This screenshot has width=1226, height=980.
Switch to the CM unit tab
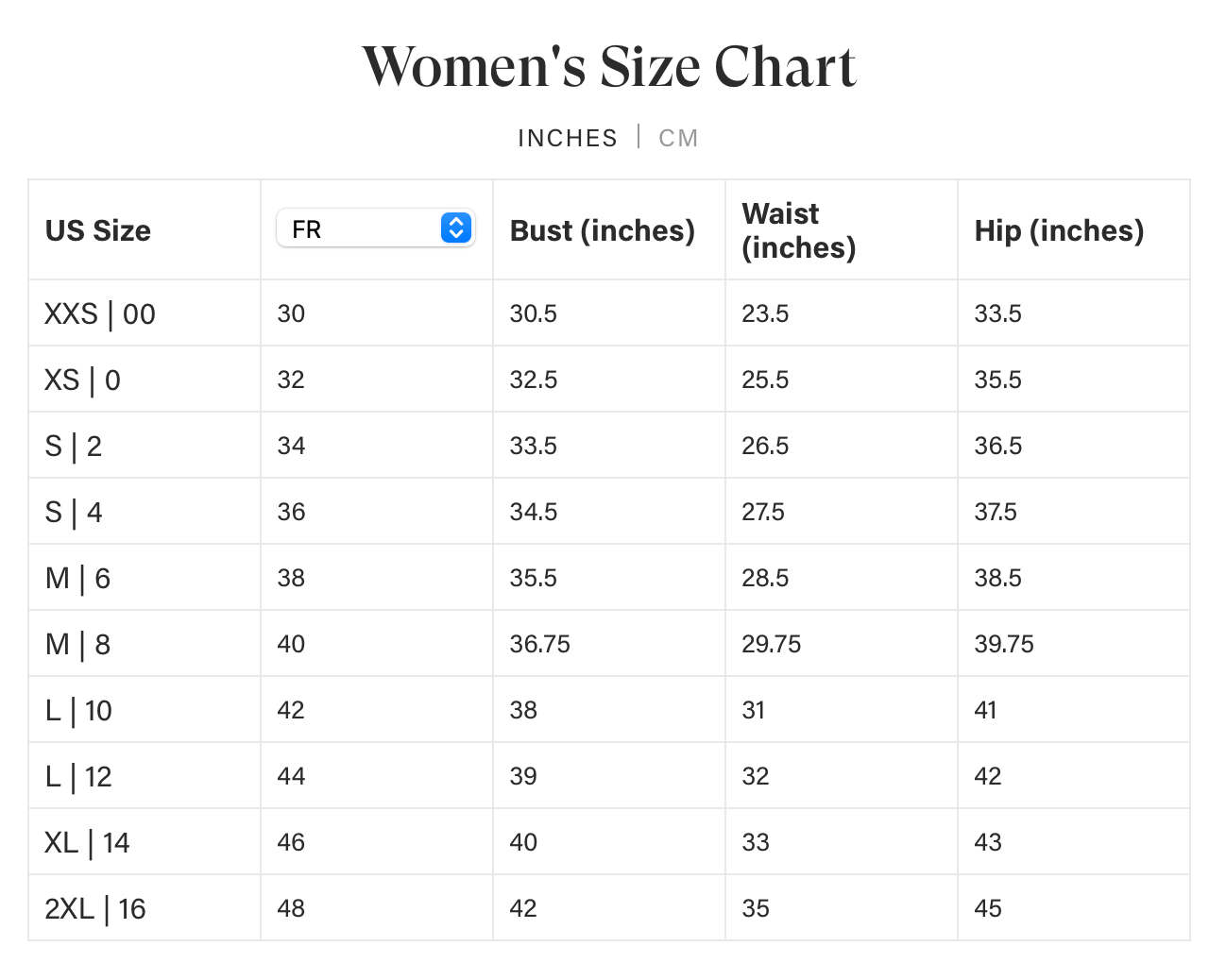[x=678, y=138]
